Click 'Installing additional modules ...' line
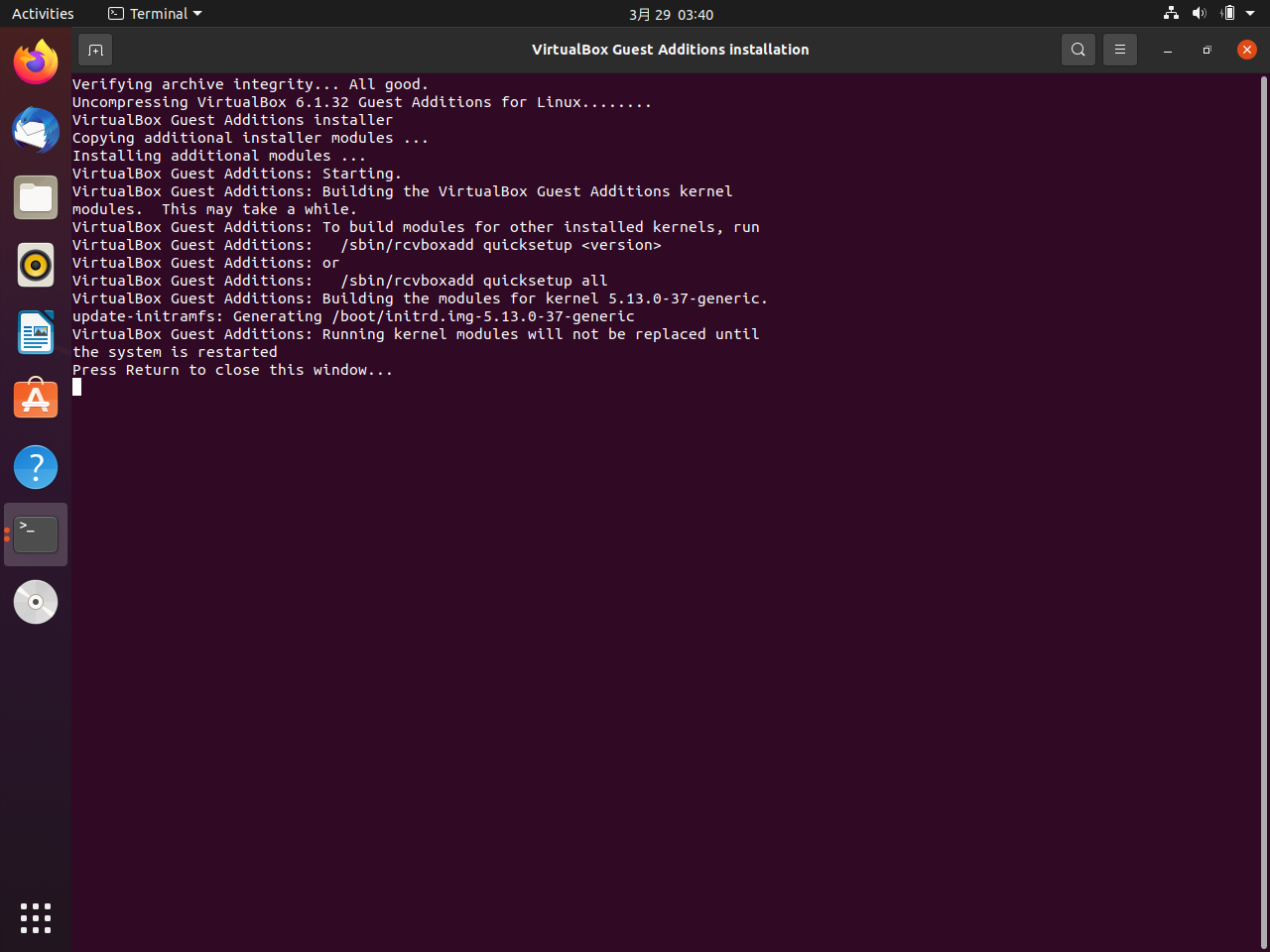 [219, 156]
